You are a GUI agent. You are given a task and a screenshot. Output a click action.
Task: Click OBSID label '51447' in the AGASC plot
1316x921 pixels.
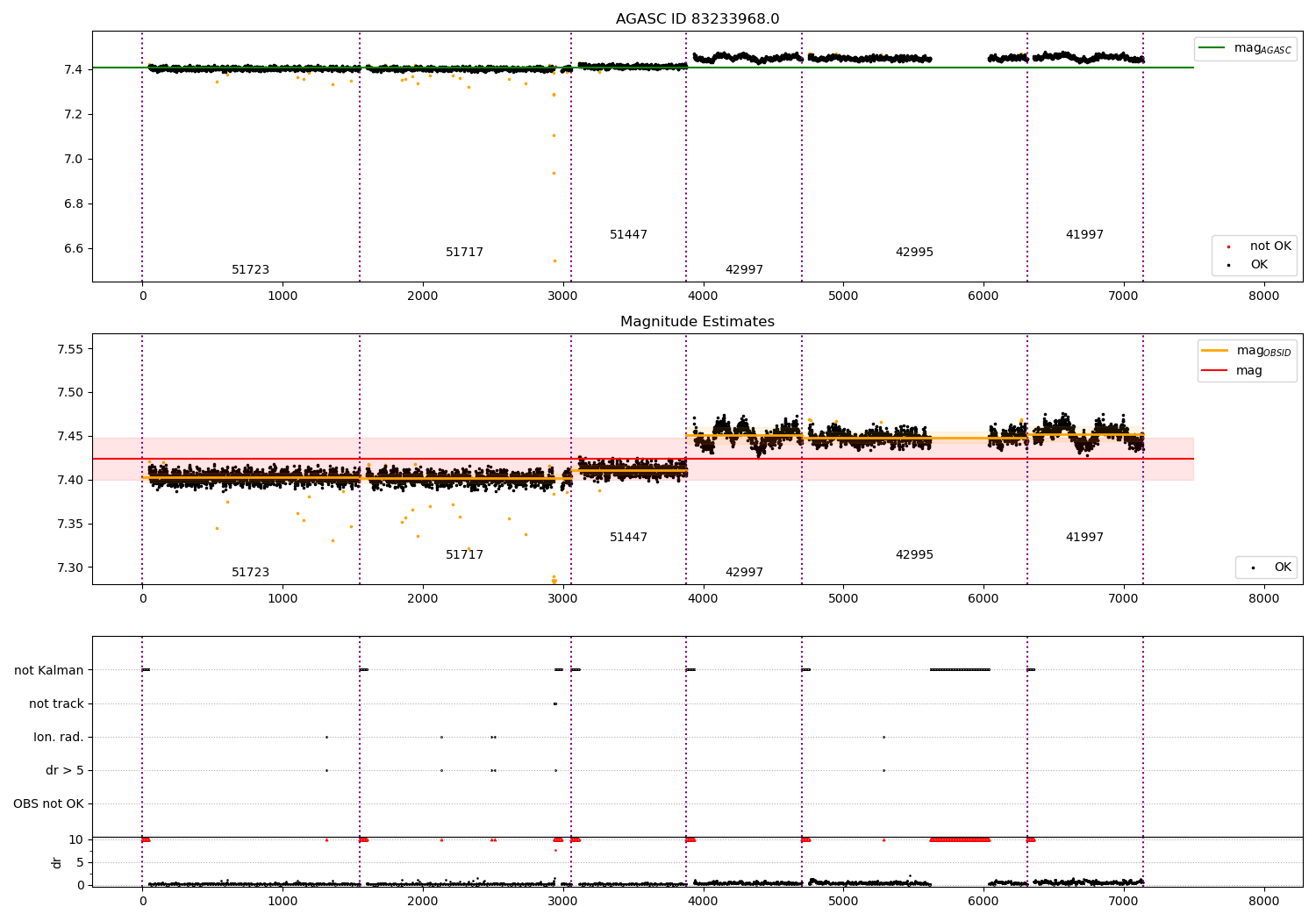click(x=628, y=235)
